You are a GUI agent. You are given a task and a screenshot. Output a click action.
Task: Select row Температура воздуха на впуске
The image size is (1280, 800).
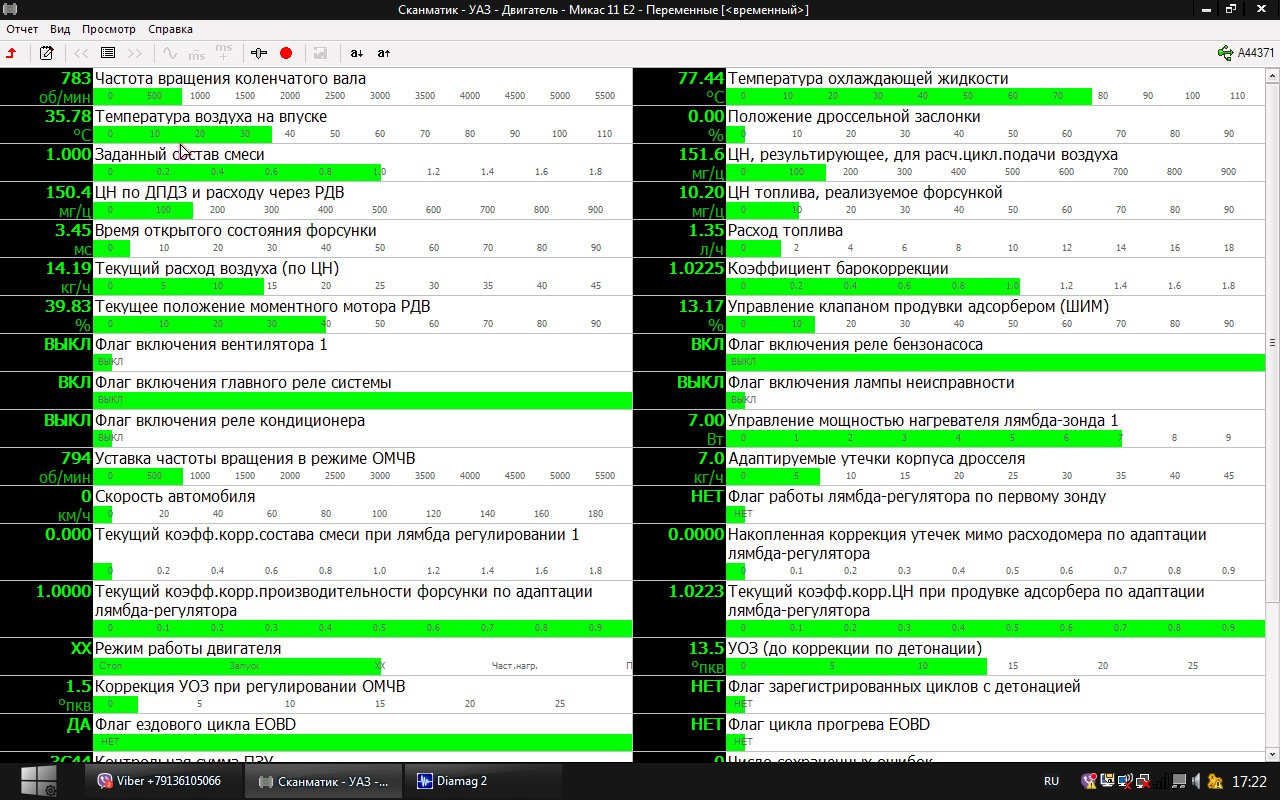point(316,125)
